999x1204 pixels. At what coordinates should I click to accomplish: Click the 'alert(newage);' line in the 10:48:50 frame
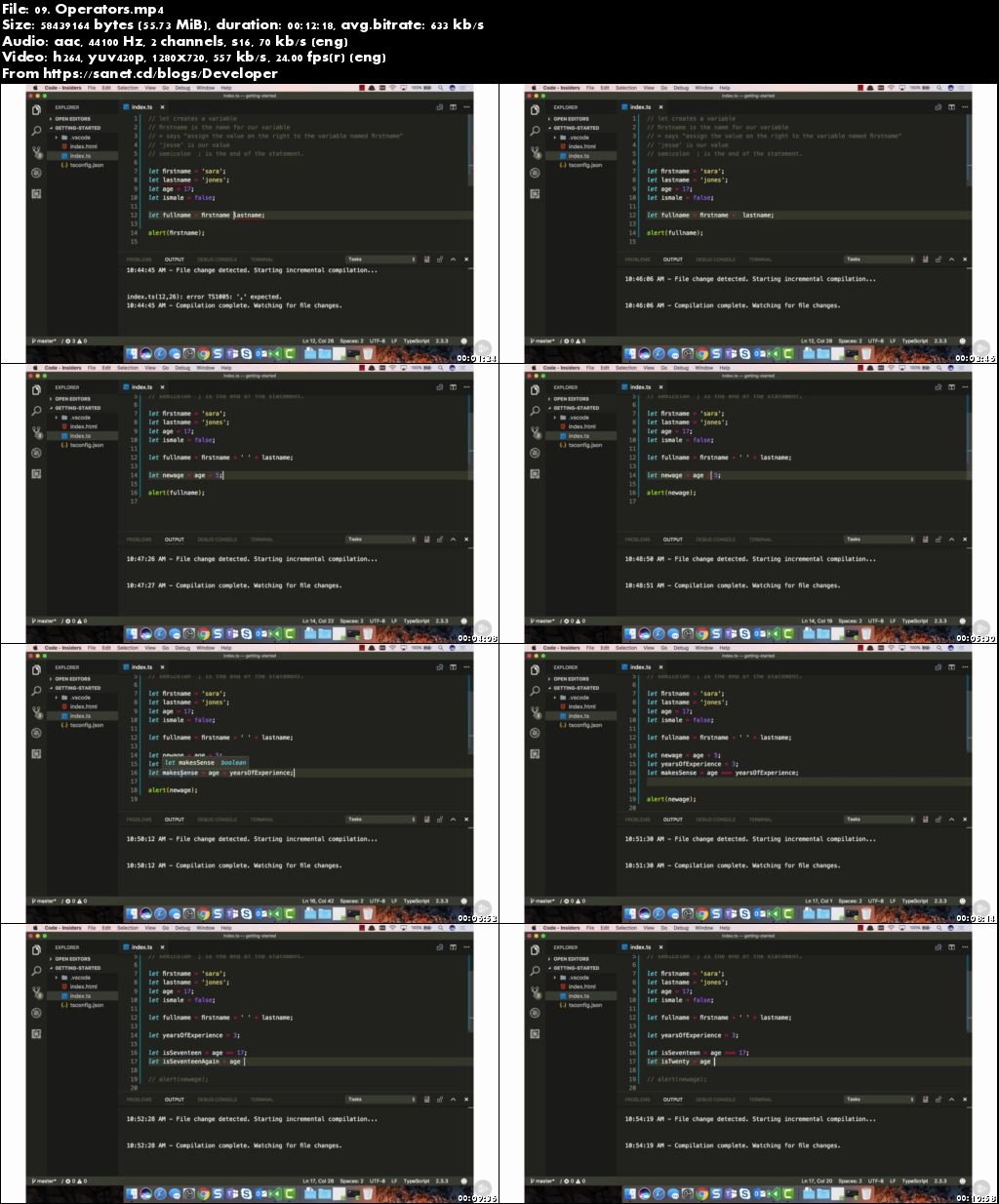[x=671, y=493]
